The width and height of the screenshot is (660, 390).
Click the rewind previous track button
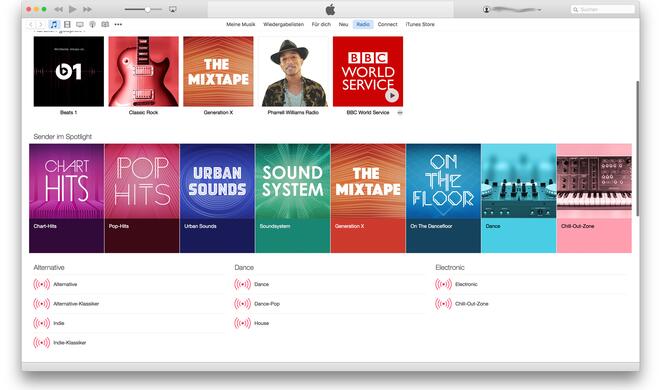[x=59, y=9]
